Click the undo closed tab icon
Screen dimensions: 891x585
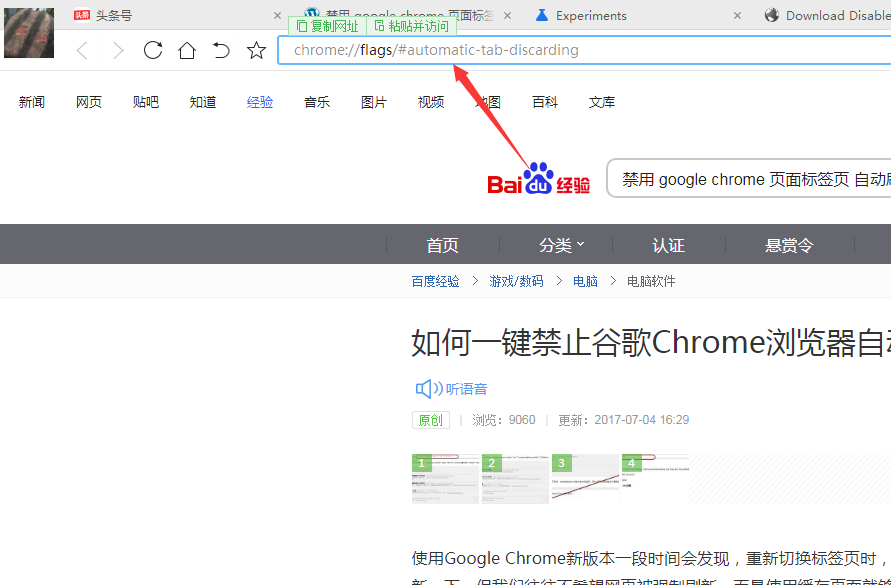[221, 51]
